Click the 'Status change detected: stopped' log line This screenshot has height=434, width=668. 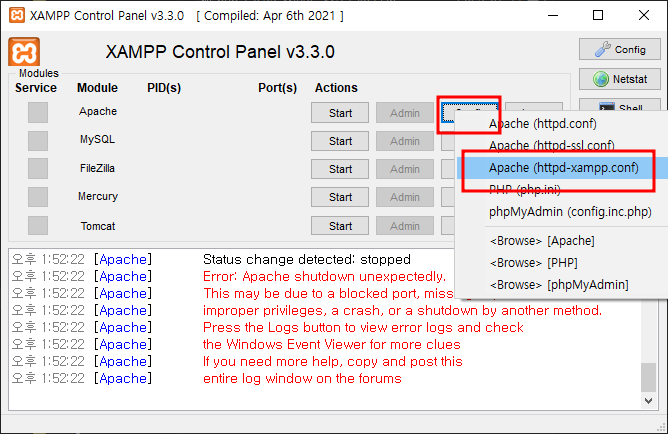307,259
